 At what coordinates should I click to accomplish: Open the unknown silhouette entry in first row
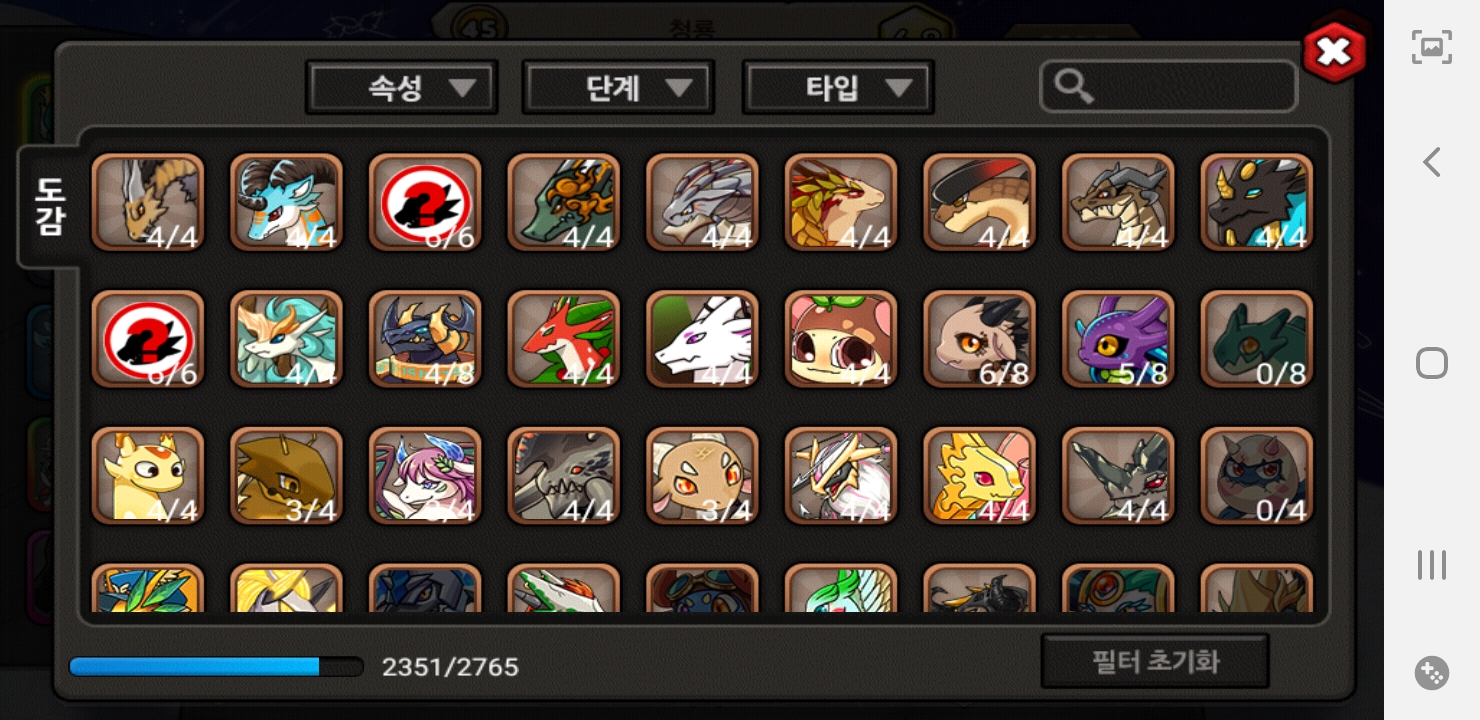[425, 202]
